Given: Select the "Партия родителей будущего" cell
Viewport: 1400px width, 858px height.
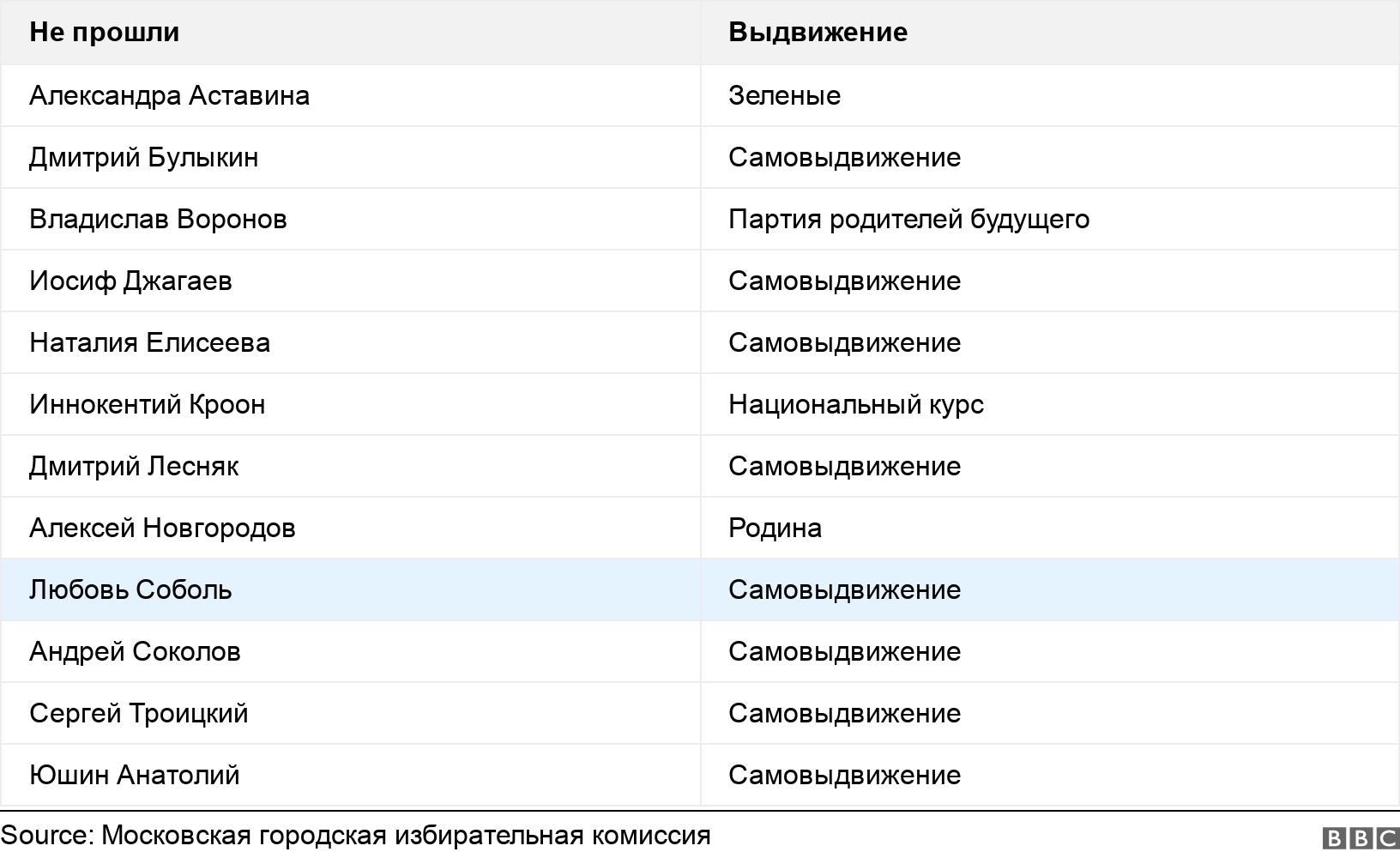Looking at the screenshot, I should tap(908, 219).
